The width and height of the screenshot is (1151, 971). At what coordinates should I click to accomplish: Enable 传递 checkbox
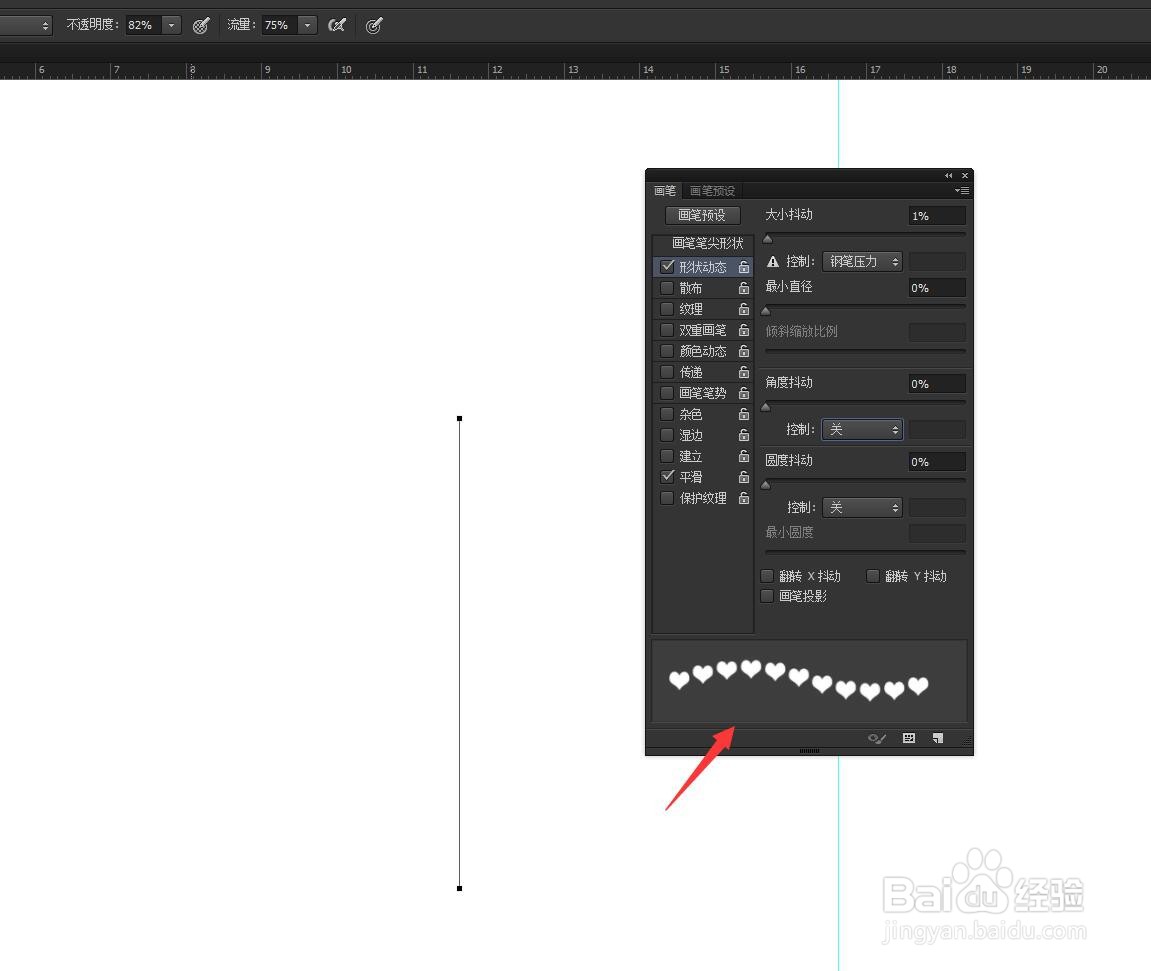[667, 372]
